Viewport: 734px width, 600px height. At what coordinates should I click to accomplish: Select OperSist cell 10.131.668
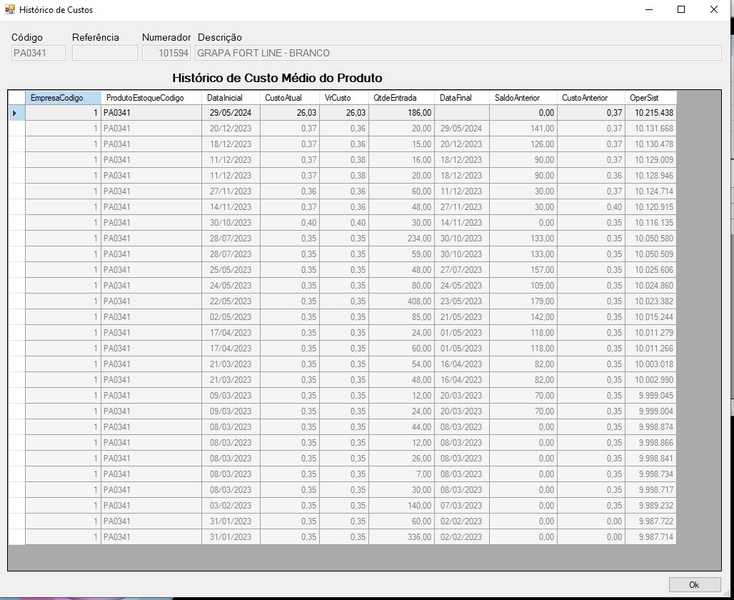click(651, 129)
